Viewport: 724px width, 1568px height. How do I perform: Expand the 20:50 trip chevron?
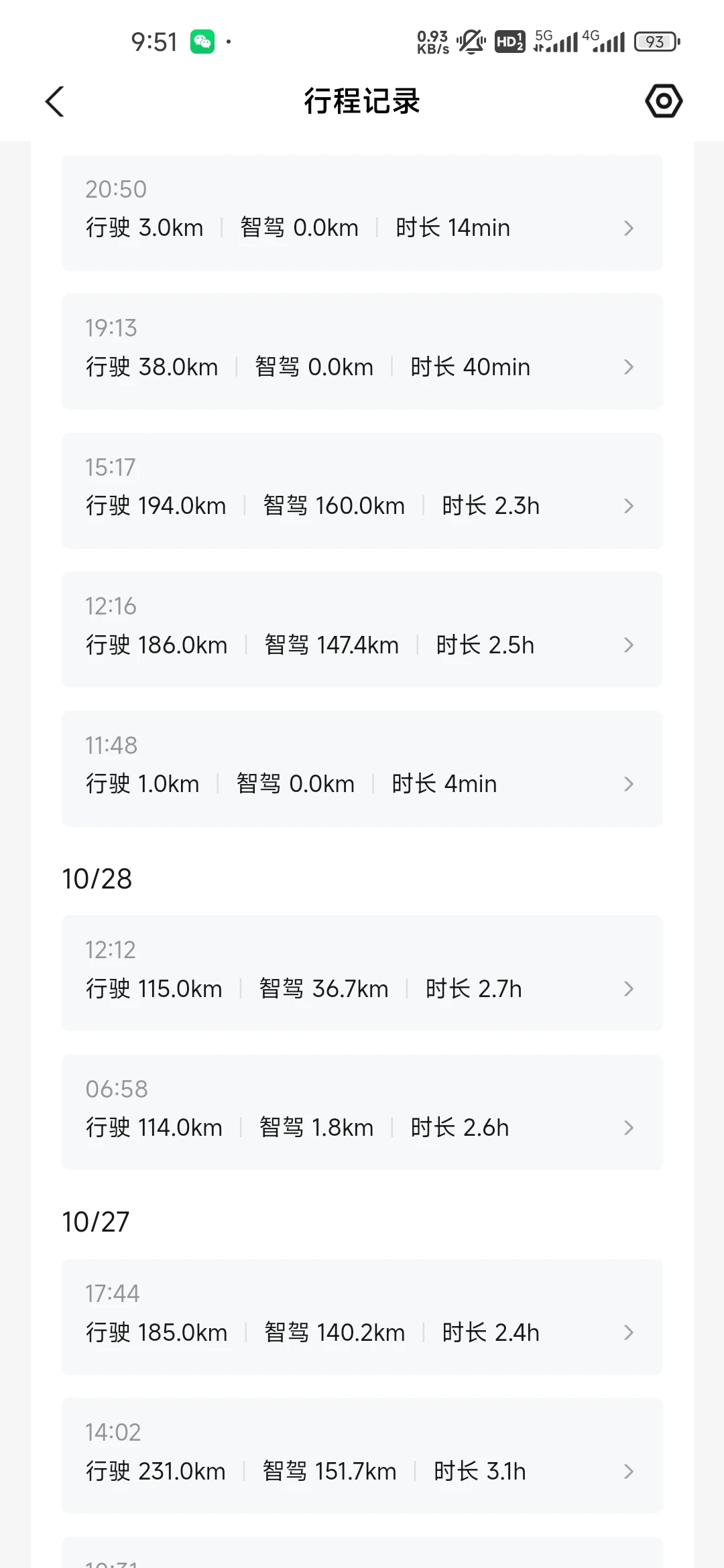coord(628,228)
